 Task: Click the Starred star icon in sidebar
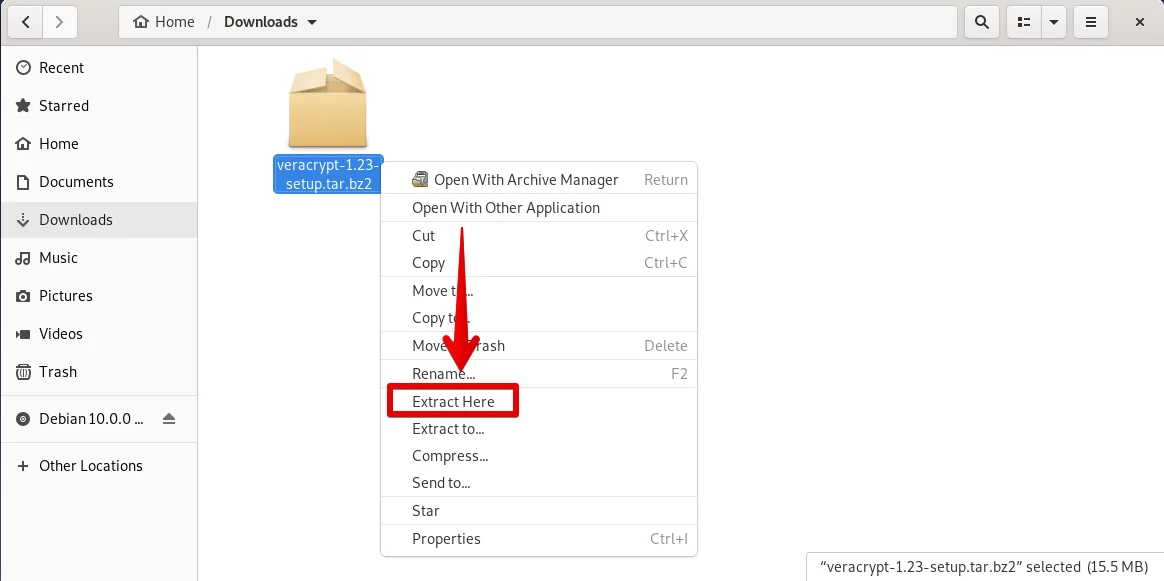click(x=24, y=105)
